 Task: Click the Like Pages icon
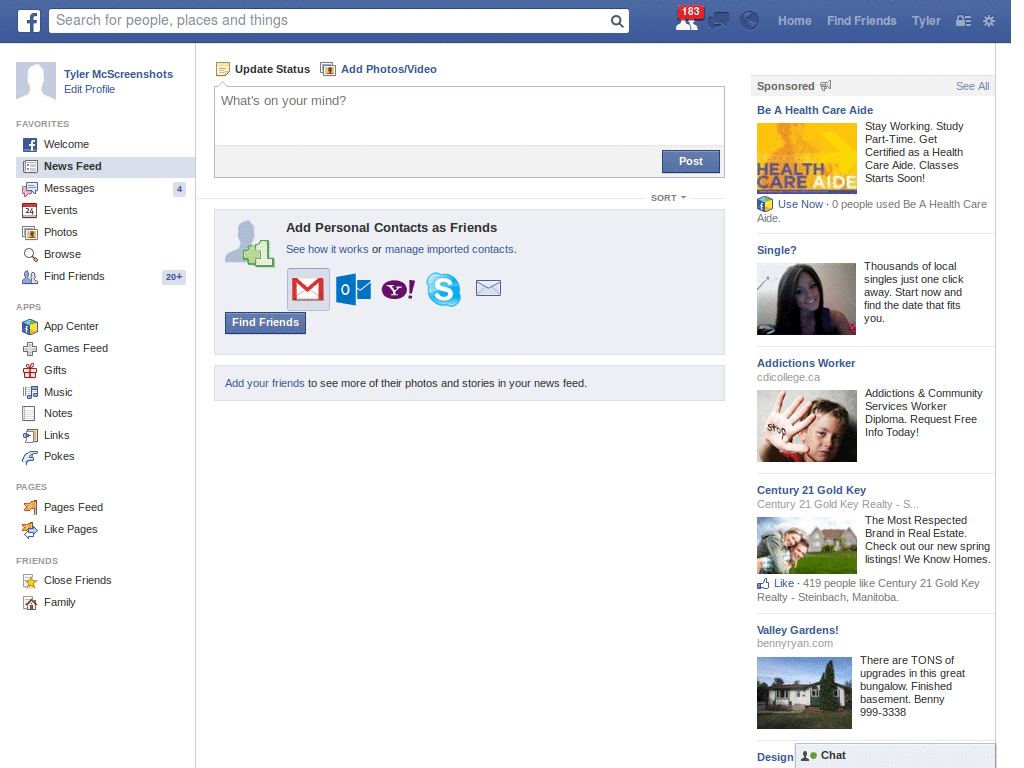tap(29, 530)
